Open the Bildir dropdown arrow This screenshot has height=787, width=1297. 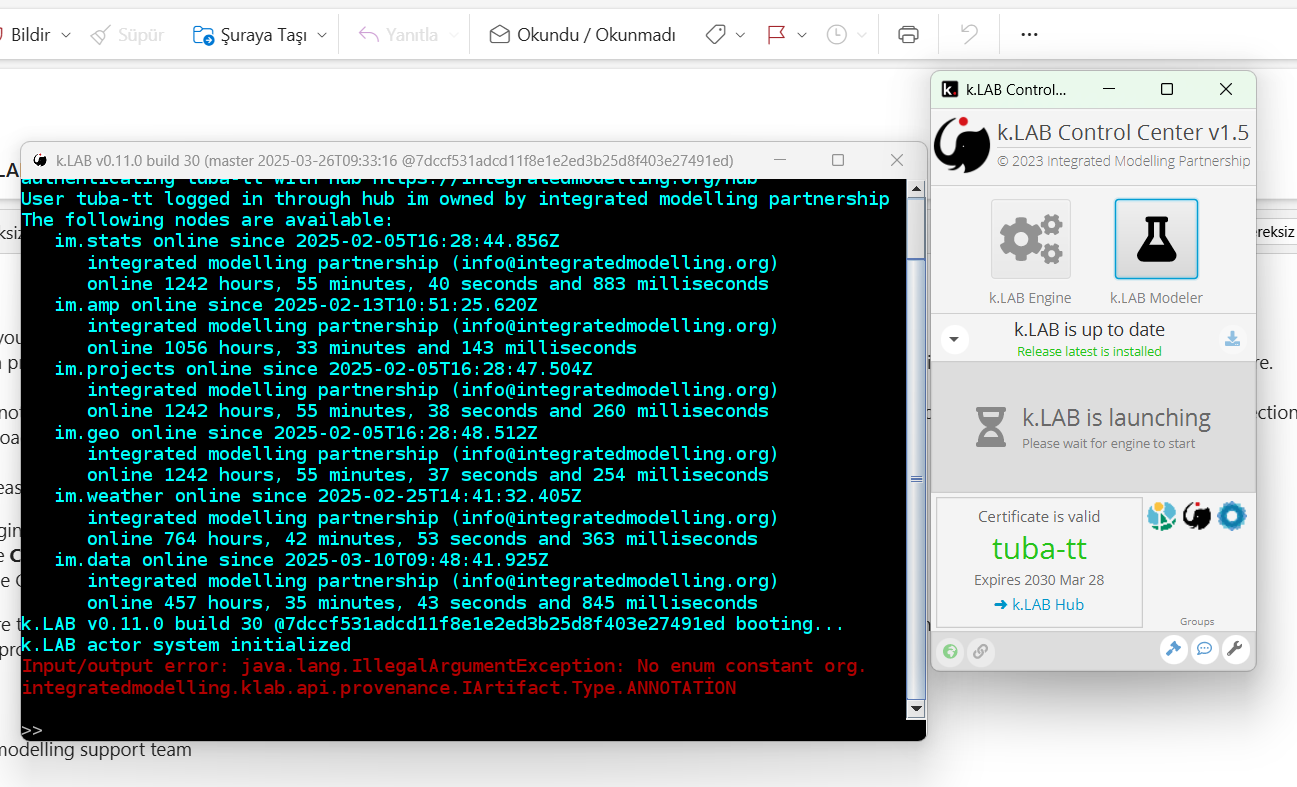[66, 35]
